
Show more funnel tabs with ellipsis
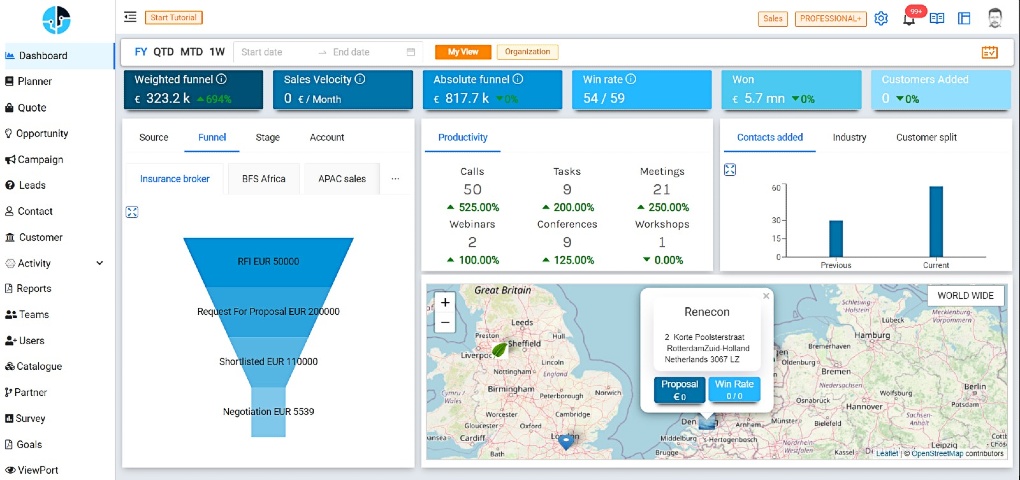[396, 179]
